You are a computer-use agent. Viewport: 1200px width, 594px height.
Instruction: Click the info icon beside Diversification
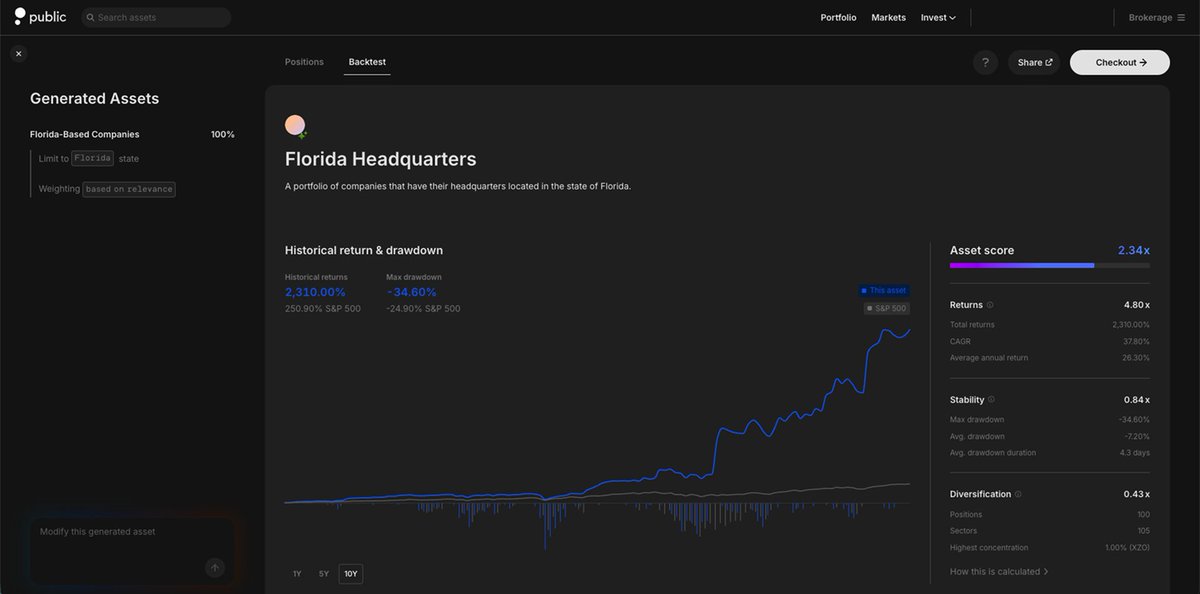1018,494
